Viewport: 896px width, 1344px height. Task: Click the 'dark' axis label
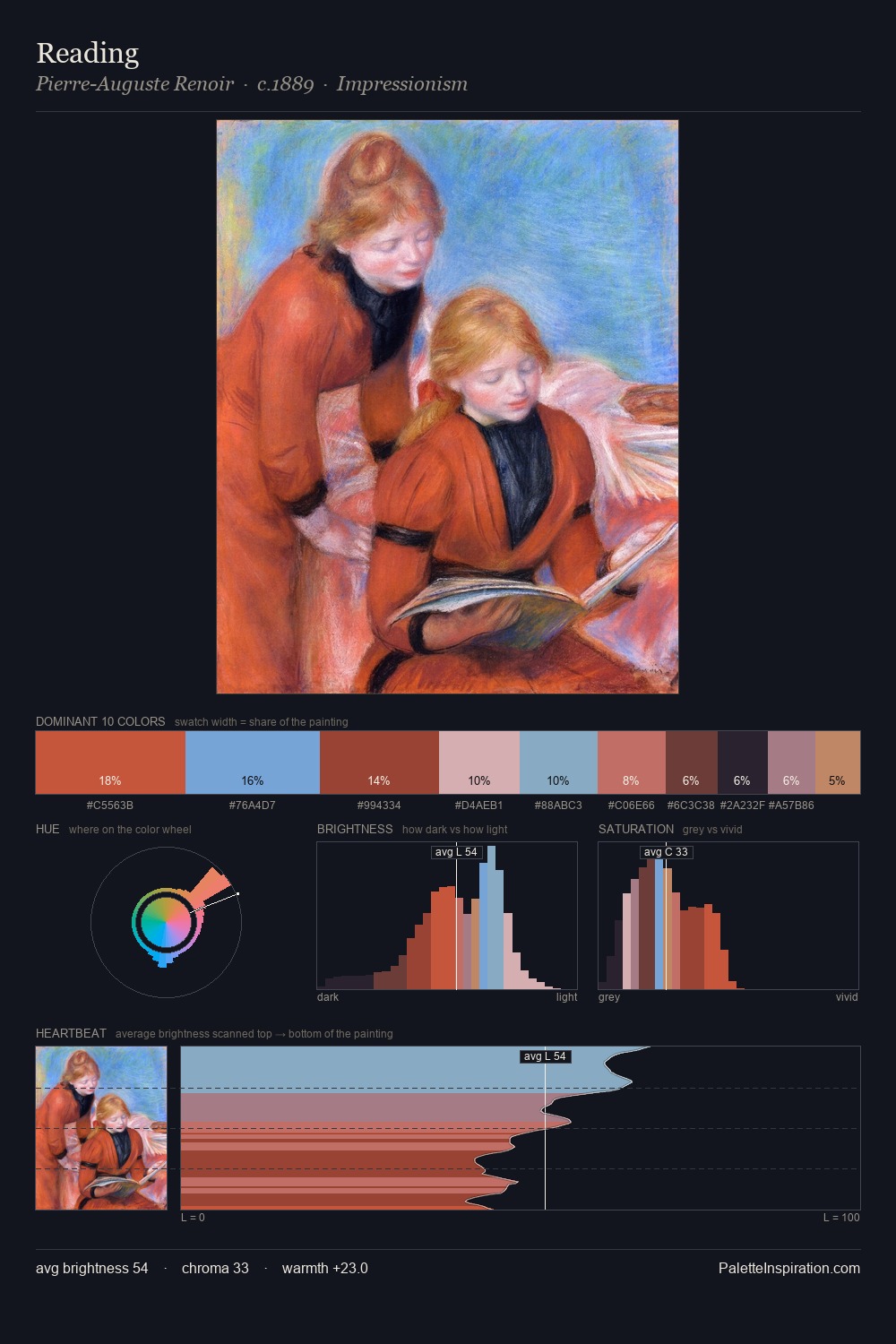(328, 997)
